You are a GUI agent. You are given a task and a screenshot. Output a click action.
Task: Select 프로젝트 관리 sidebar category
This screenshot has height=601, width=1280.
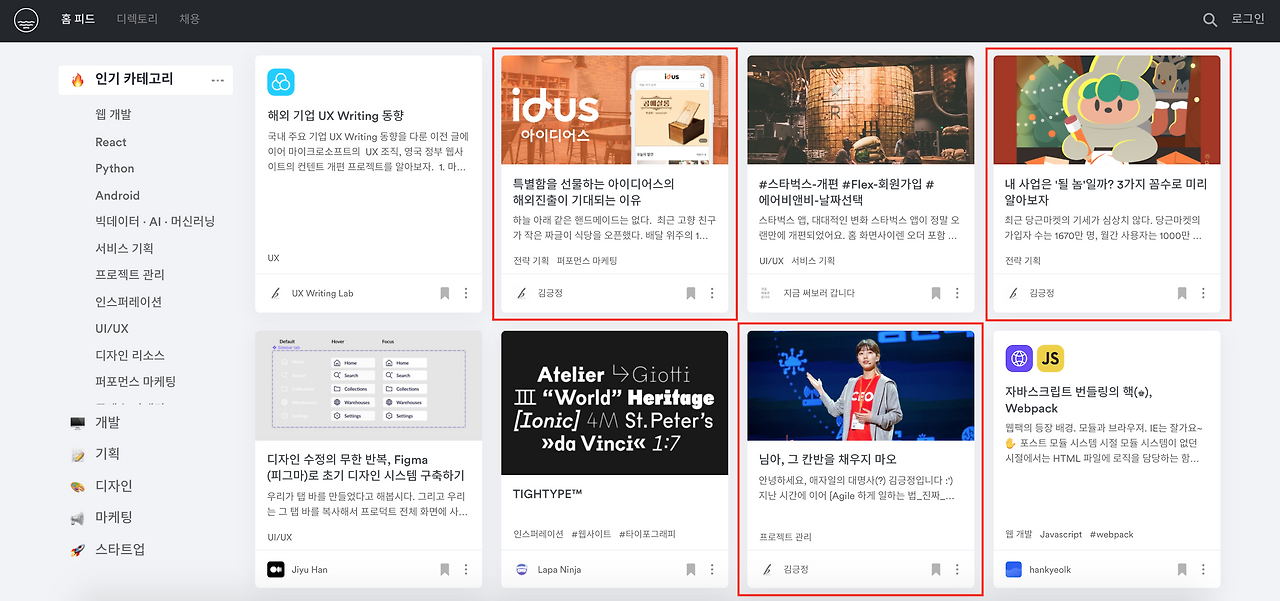tap(130, 275)
